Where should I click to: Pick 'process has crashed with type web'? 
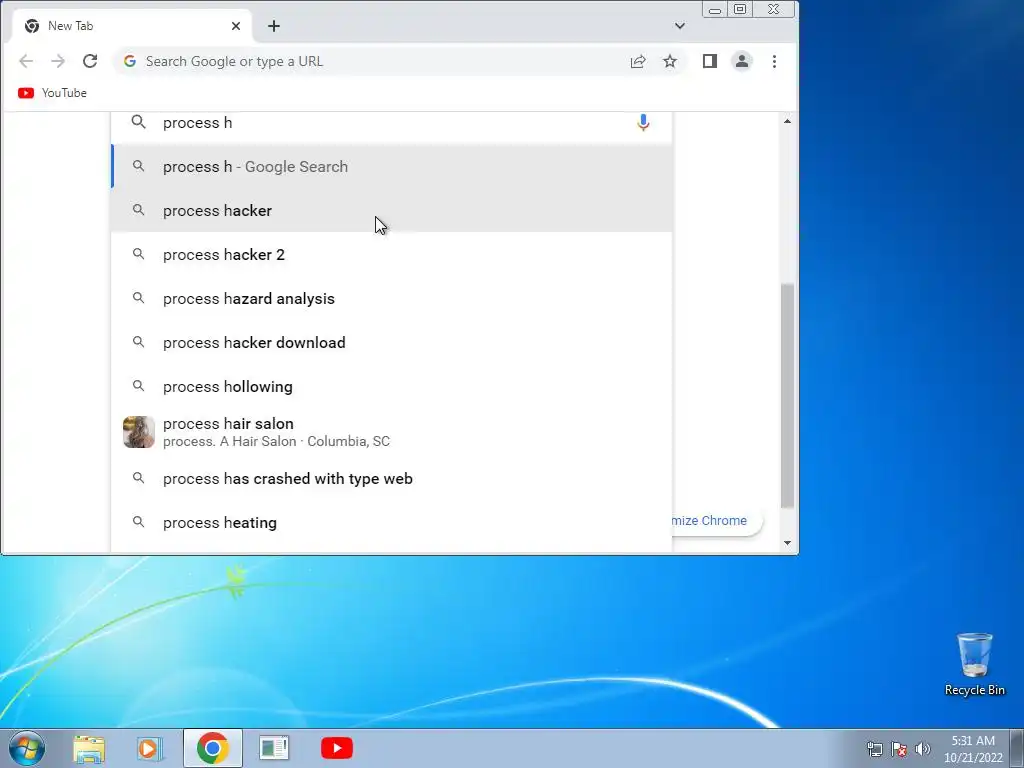392,479
